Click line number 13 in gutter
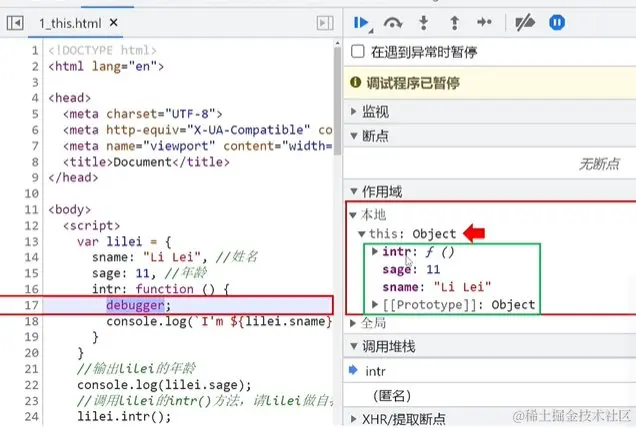636x428 pixels. 31,242
